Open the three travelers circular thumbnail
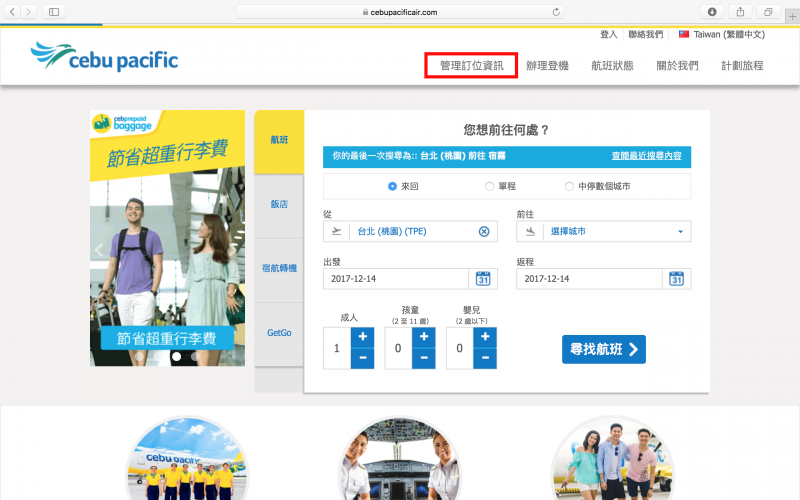This screenshot has height=500, width=800. (612, 459)
